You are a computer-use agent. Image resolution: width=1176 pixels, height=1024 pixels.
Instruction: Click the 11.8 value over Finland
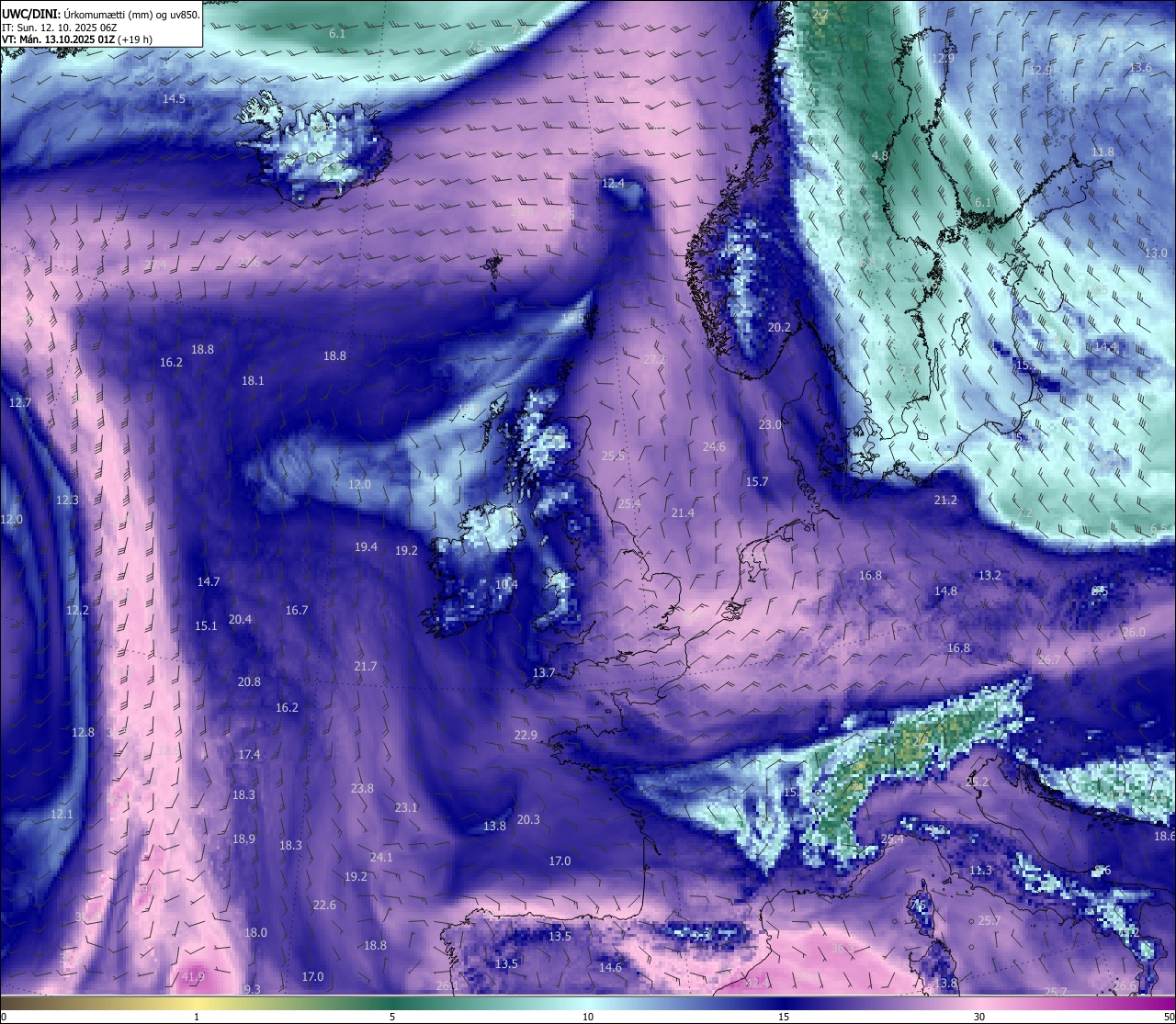click(1102, 152)
